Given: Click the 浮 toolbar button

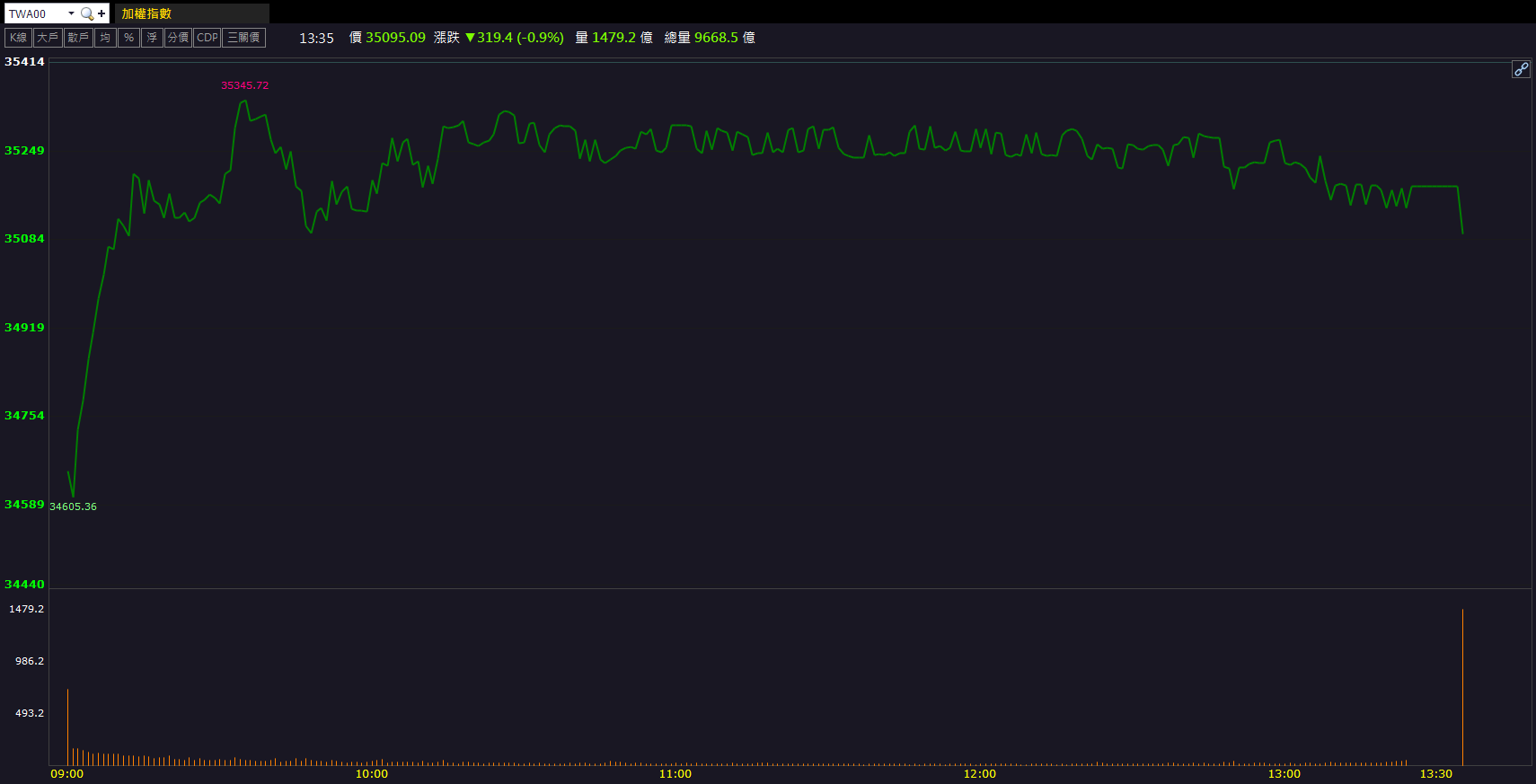Looking at the screenshot, I should pos(152,38).
